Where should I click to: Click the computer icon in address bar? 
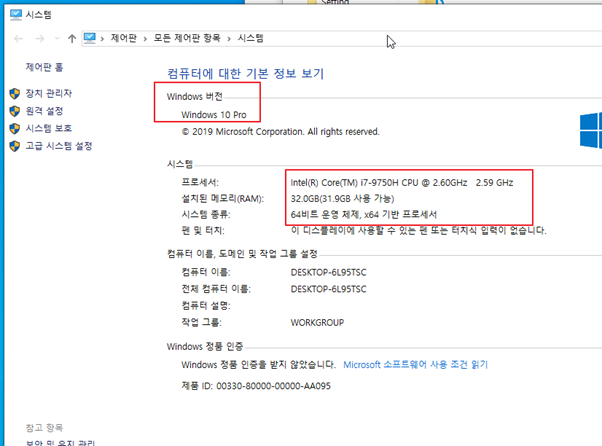[x=89, y=38]
